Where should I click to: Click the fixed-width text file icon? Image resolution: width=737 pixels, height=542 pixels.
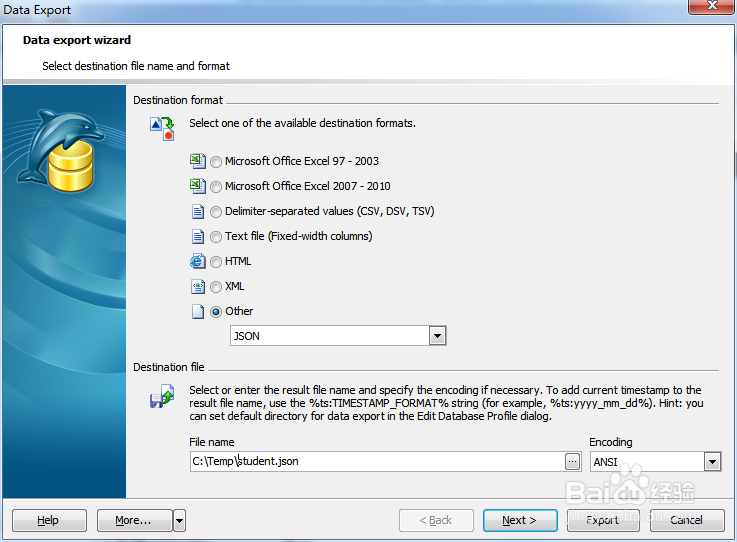coord(198,236)
